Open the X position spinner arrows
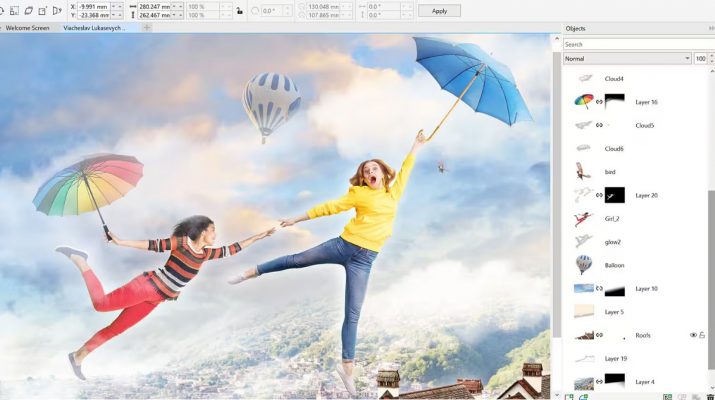Viewport: 715px width, 400px height. click(117, 7)
